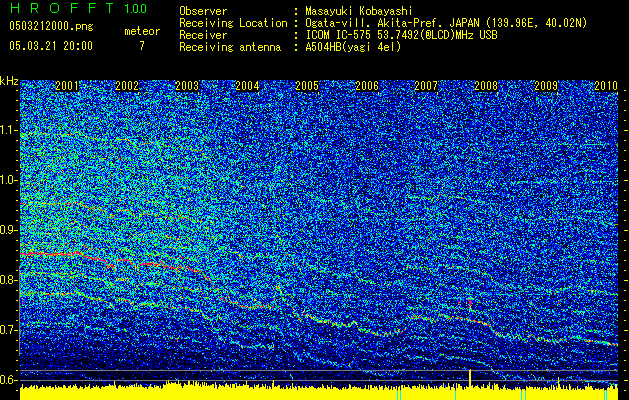629x400 pixels.
Task: Click the Receiving Location label
Action: [x=233, y=23]
